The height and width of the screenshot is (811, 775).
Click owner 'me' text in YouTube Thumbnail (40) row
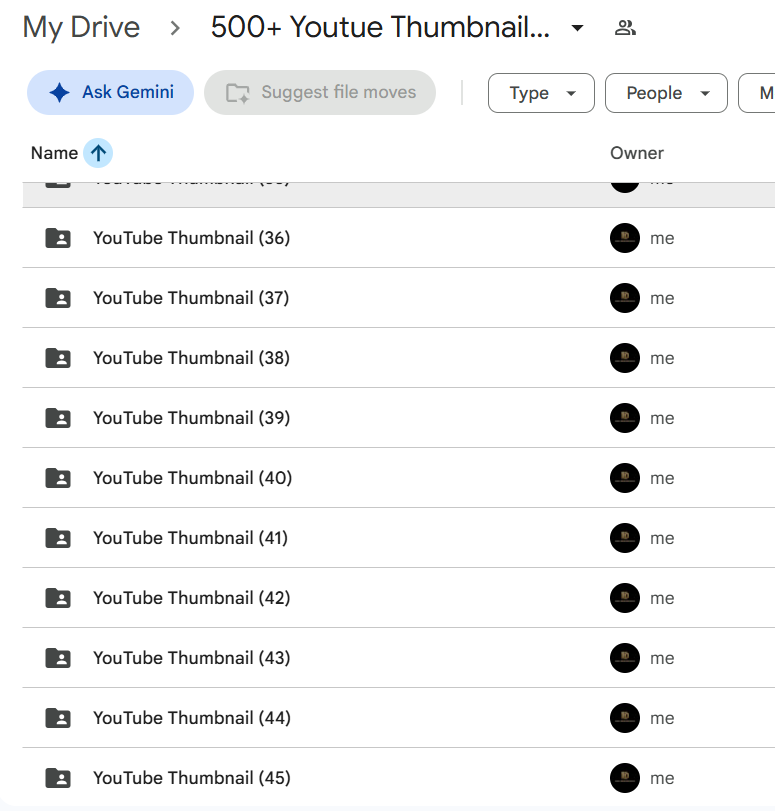click(x=662, y=478)
